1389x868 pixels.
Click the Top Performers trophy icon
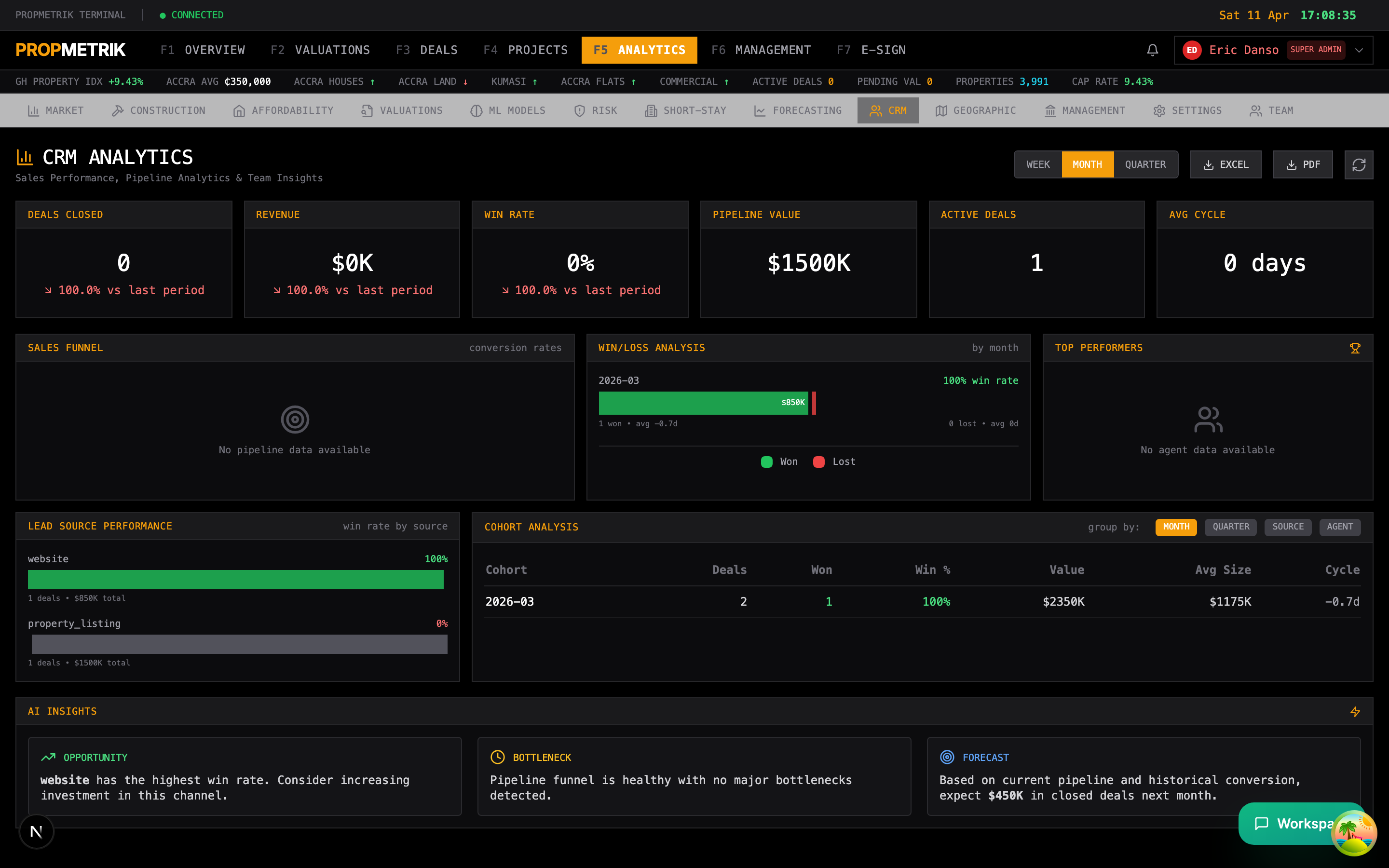click(1355, 348)
